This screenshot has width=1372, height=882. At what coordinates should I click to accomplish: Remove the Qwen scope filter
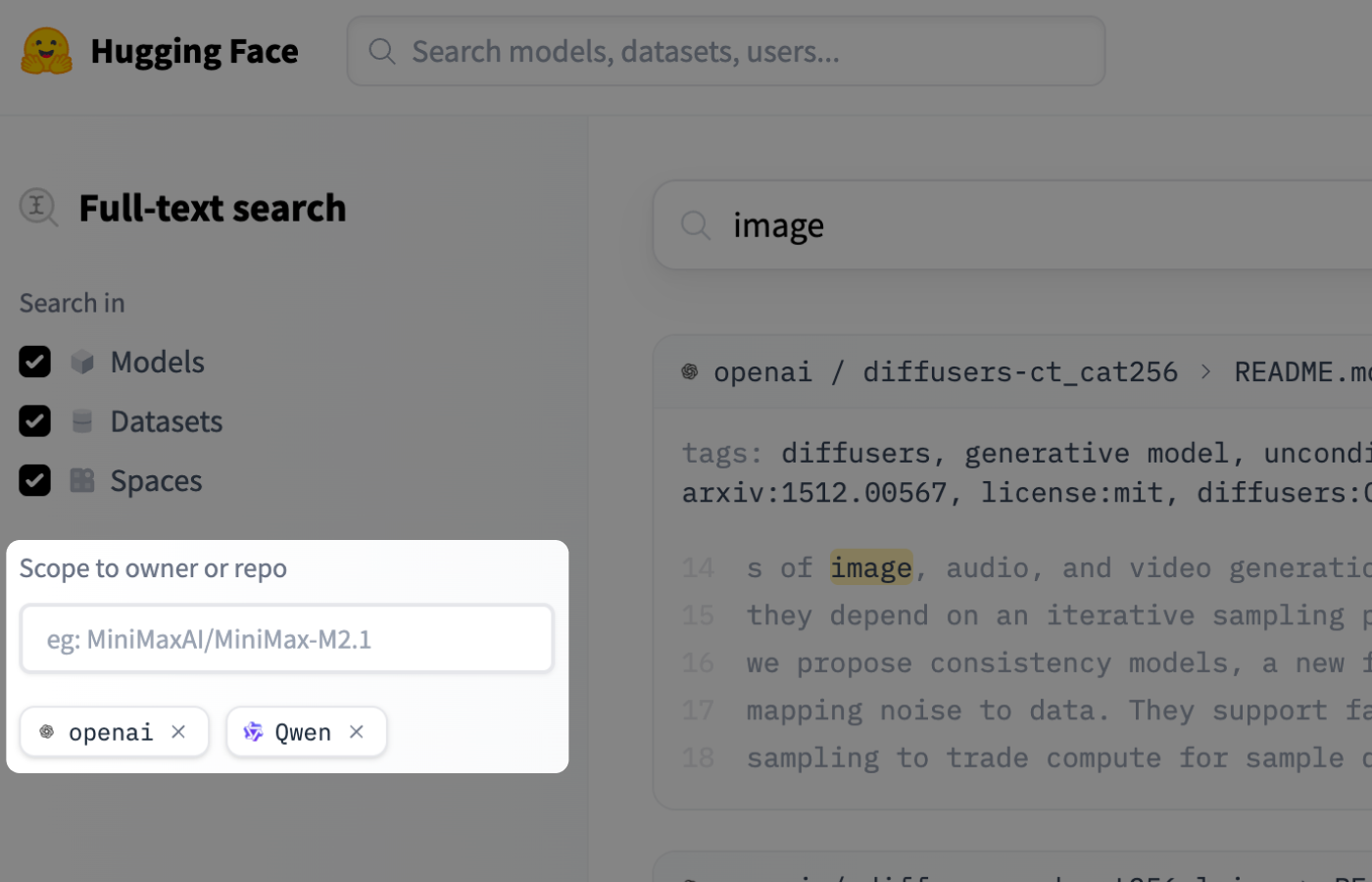click(357, 732)
